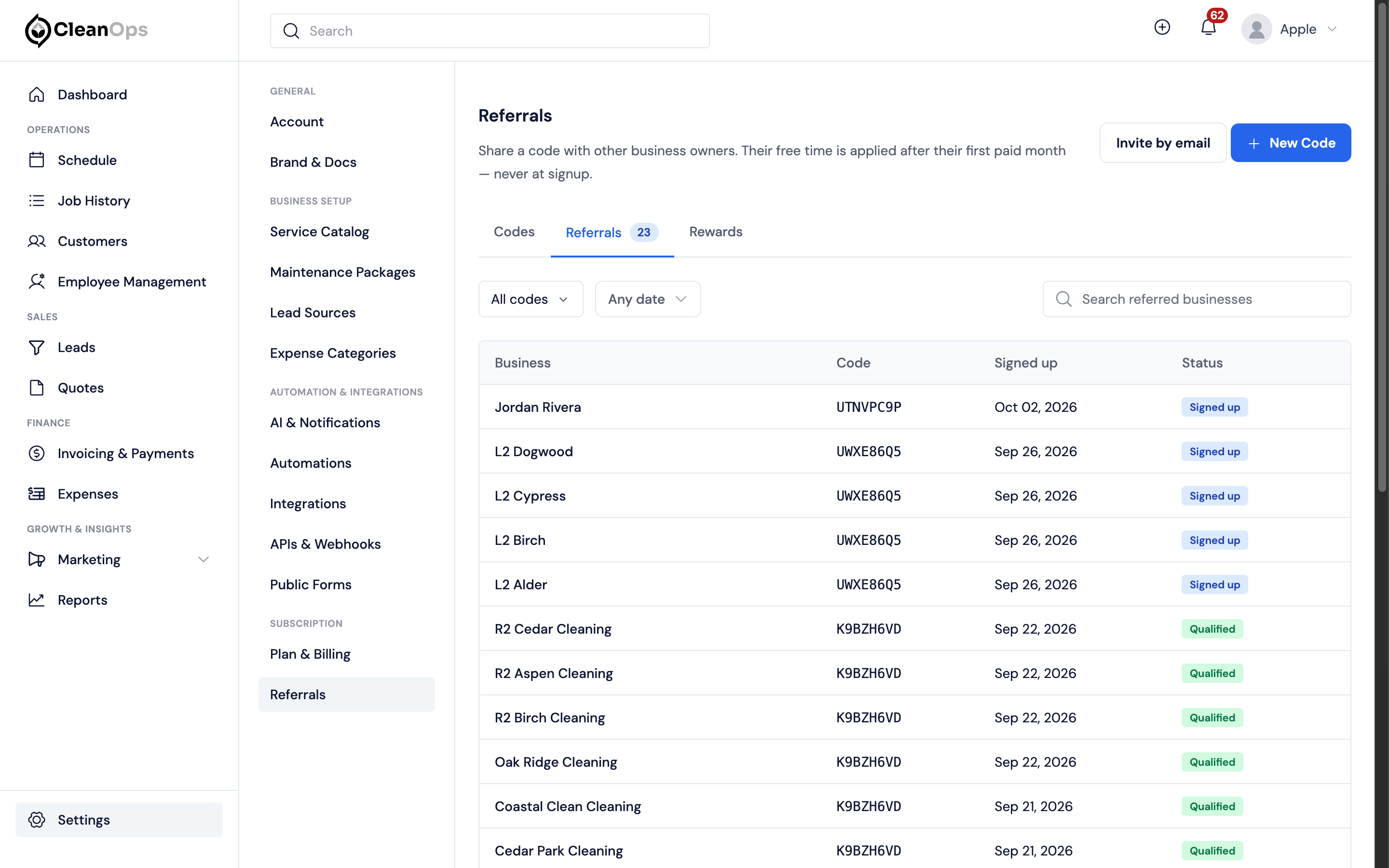Viewport: 1389px width, 868px height.
Task: Click the Settings gear icon
Action: pyautogui.click(x=37, y=820)
